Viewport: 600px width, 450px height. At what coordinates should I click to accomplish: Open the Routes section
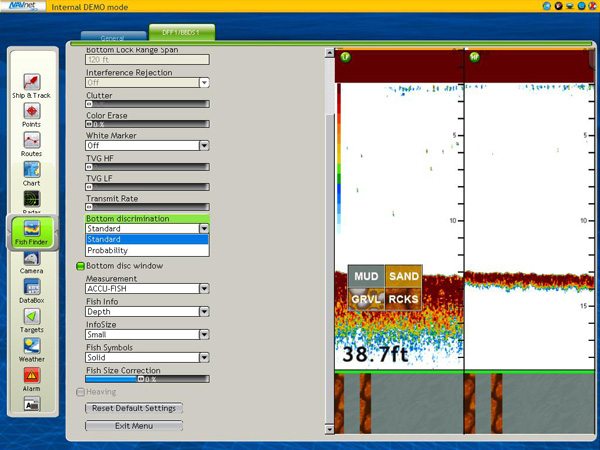click(31, 142)
